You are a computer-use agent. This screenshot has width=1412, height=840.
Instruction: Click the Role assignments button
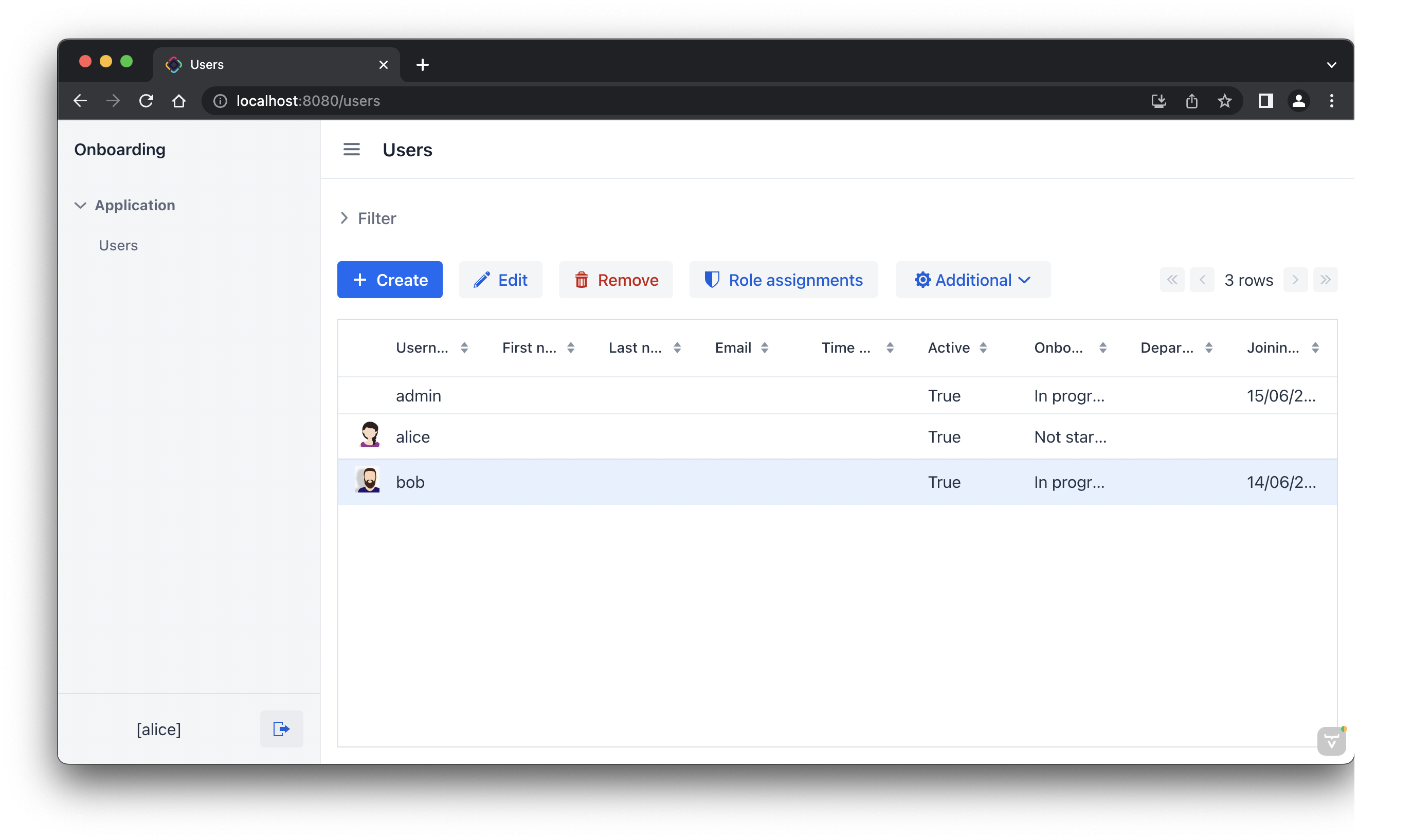pos(783,280)
